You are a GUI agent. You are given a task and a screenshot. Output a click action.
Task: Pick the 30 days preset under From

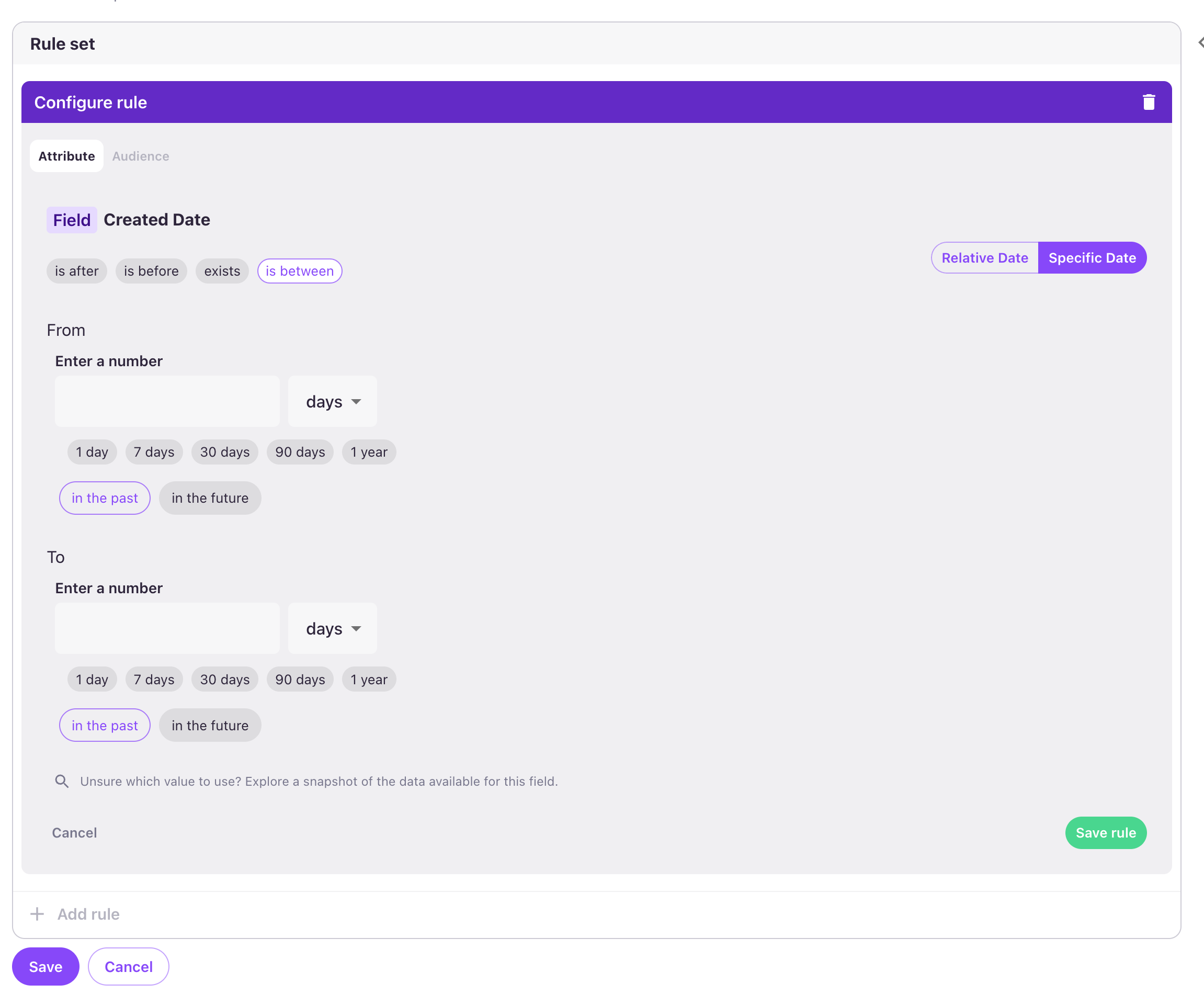225,452
